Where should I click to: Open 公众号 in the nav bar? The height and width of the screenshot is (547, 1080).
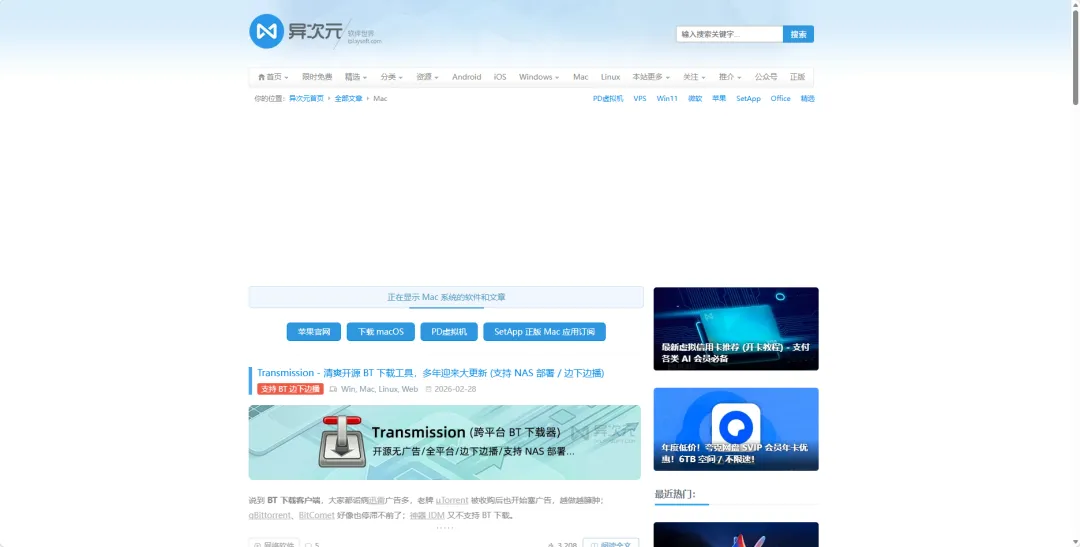(766, 77)
